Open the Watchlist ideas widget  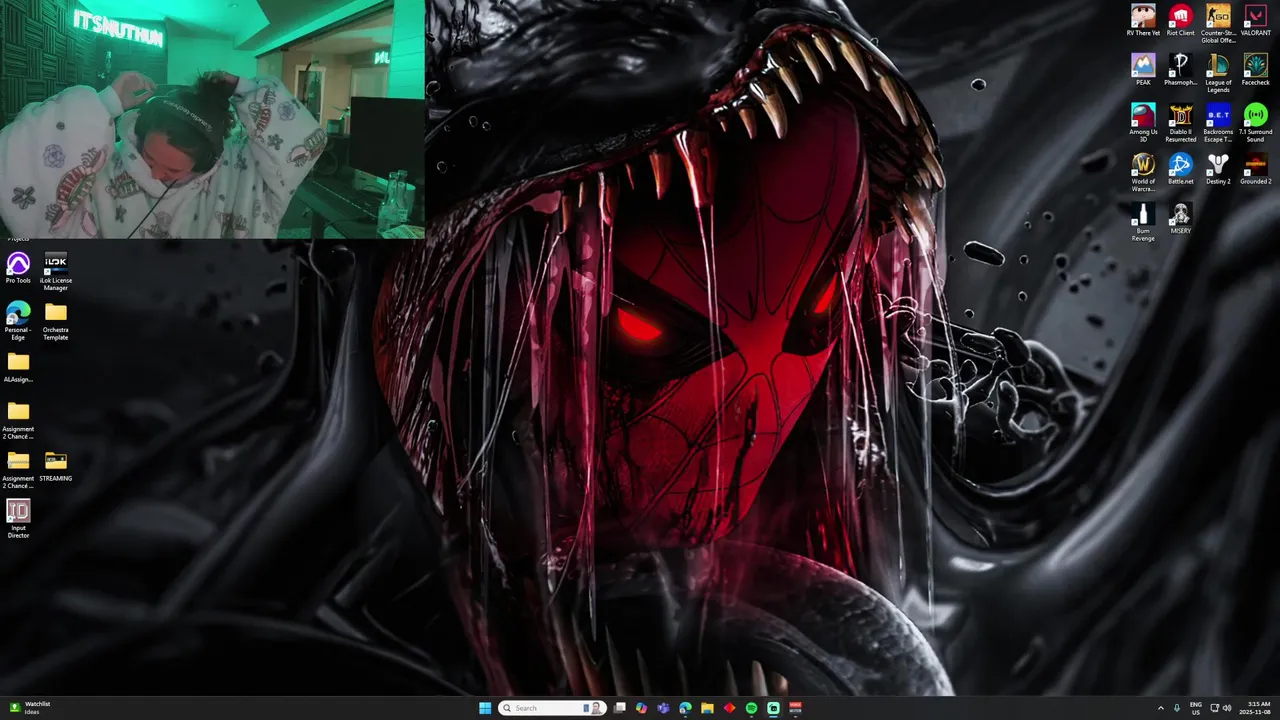coord(30,708)
